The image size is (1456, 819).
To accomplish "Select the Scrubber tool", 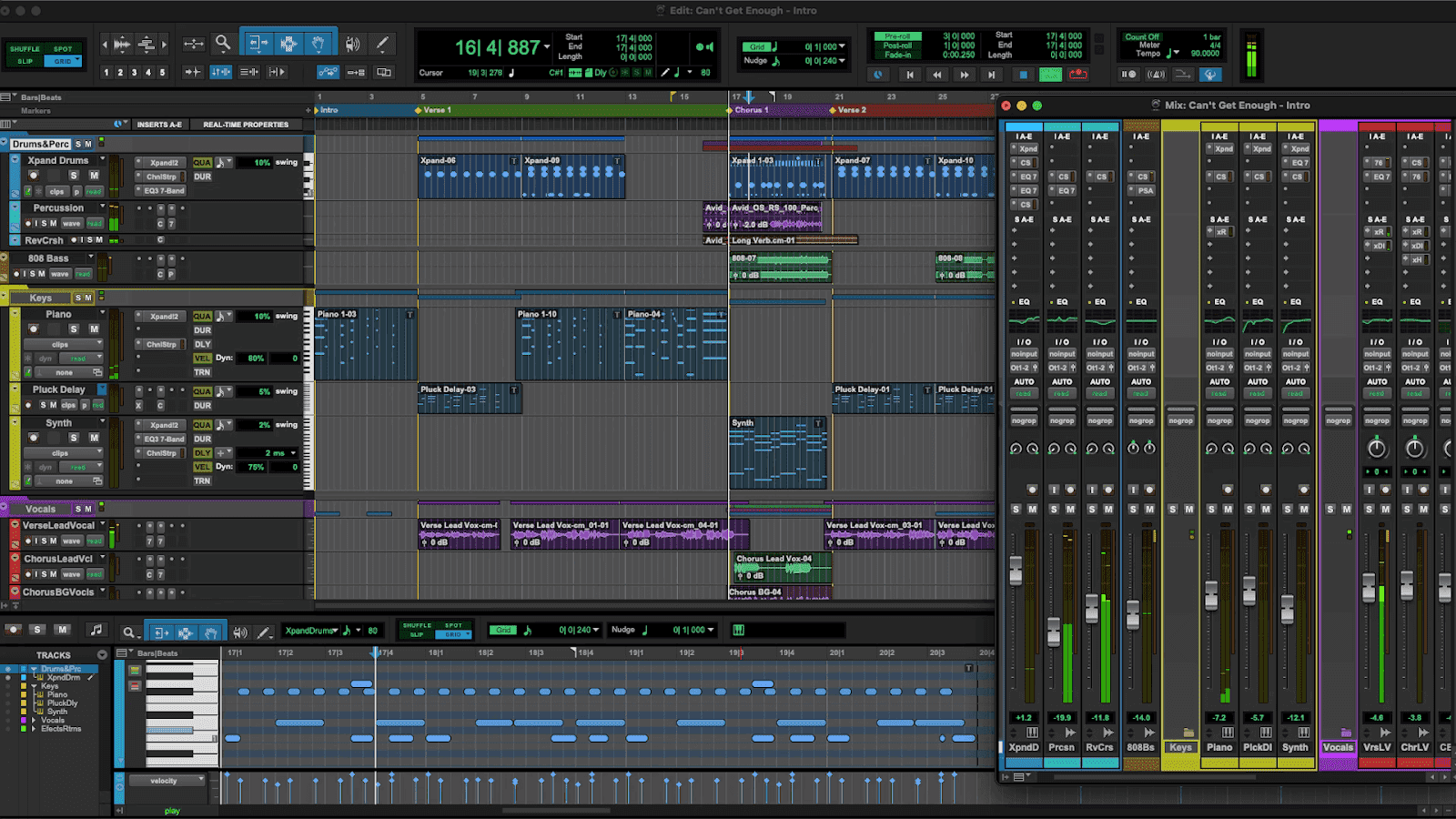I will click(354, 44).
